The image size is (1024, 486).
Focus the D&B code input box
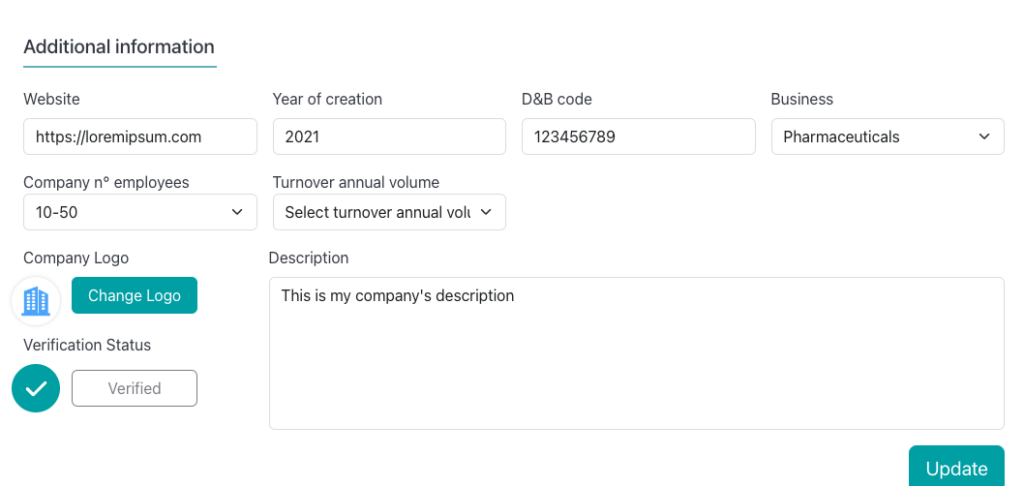(638, 137)
